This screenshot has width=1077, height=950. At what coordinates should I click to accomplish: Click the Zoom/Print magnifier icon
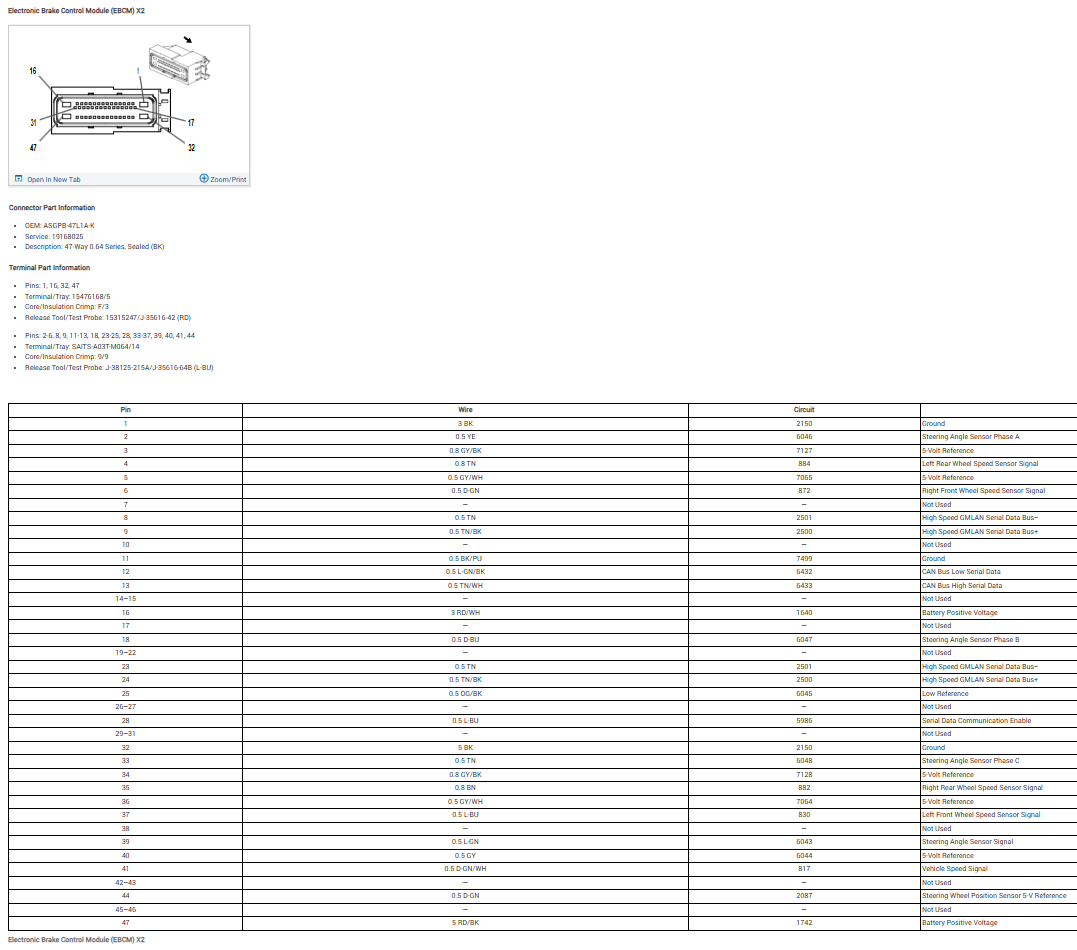click(204, 179)
